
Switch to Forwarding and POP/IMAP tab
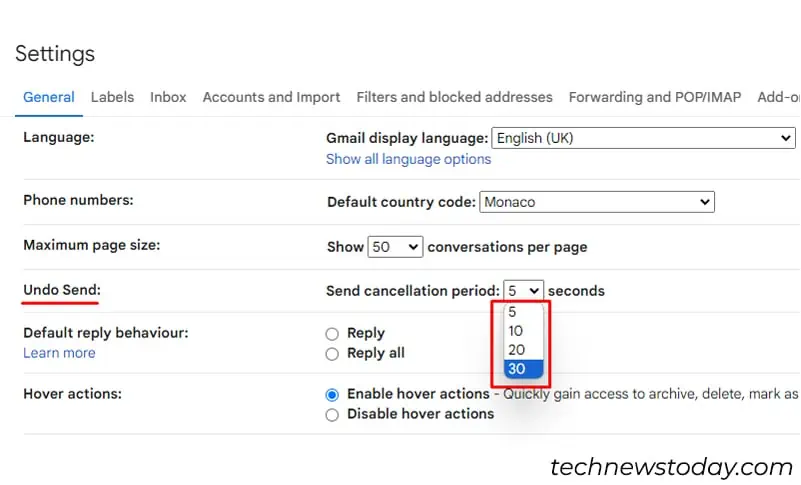pyautogui.click(x=654, y=97)
